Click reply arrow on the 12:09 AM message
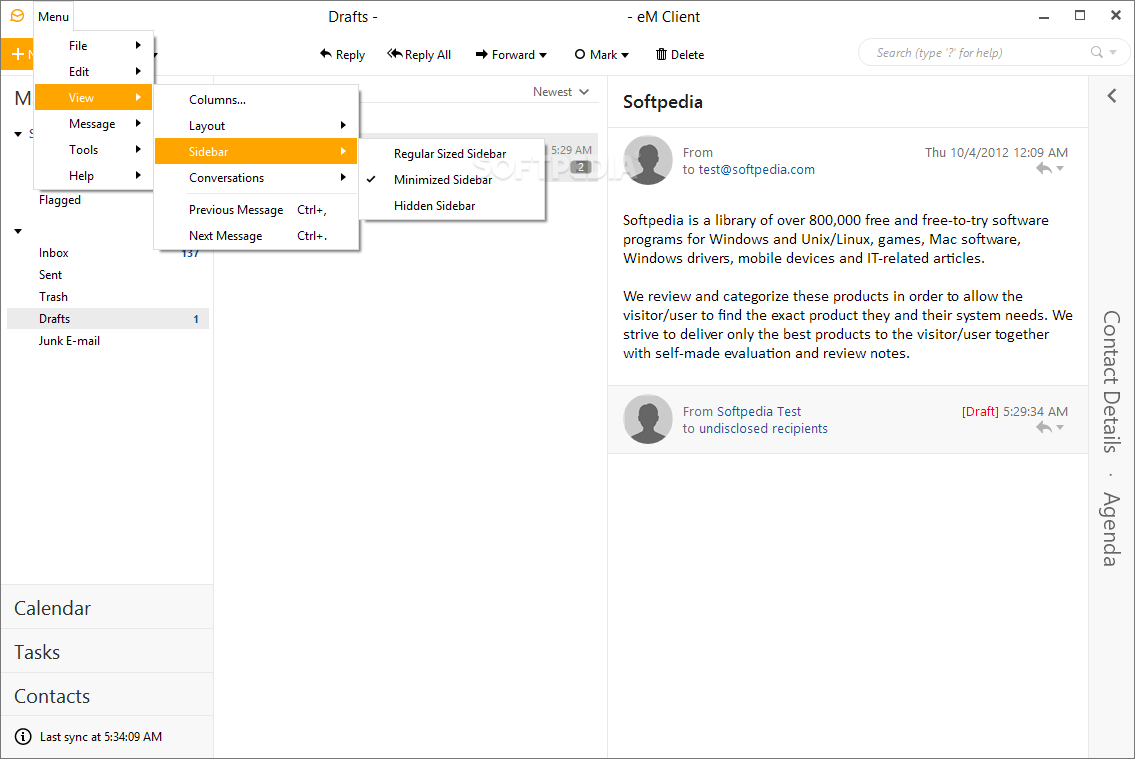 [1043, 169]
